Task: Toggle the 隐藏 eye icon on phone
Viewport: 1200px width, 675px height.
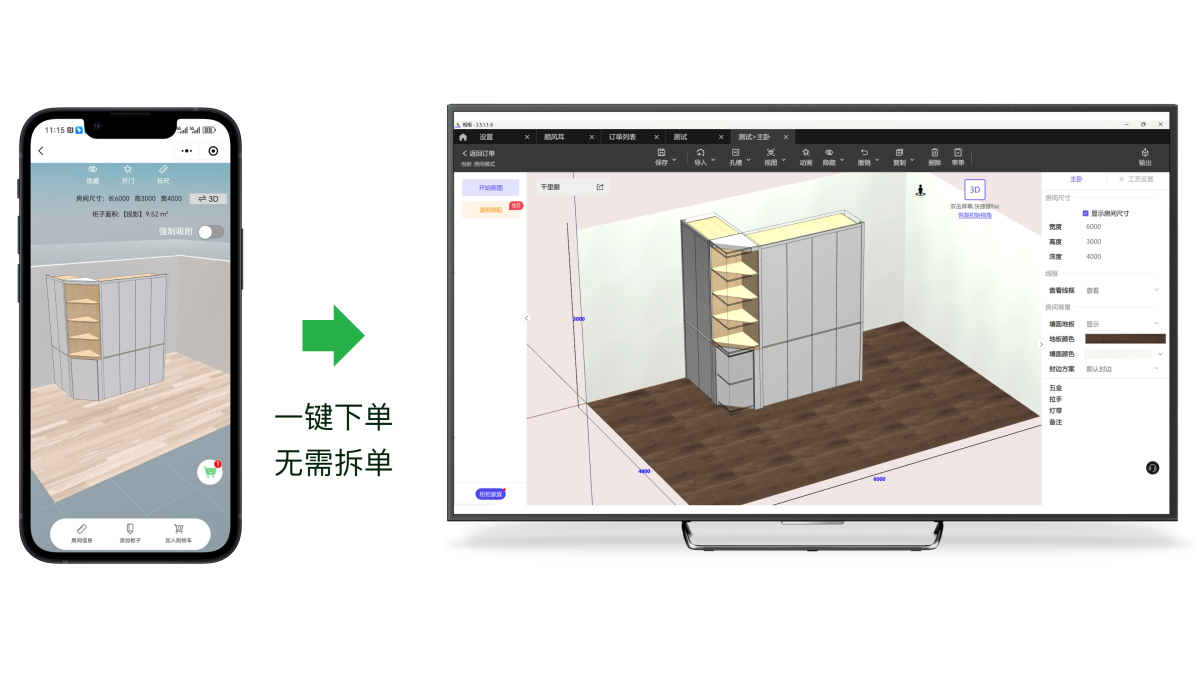Action: (93, 170)
